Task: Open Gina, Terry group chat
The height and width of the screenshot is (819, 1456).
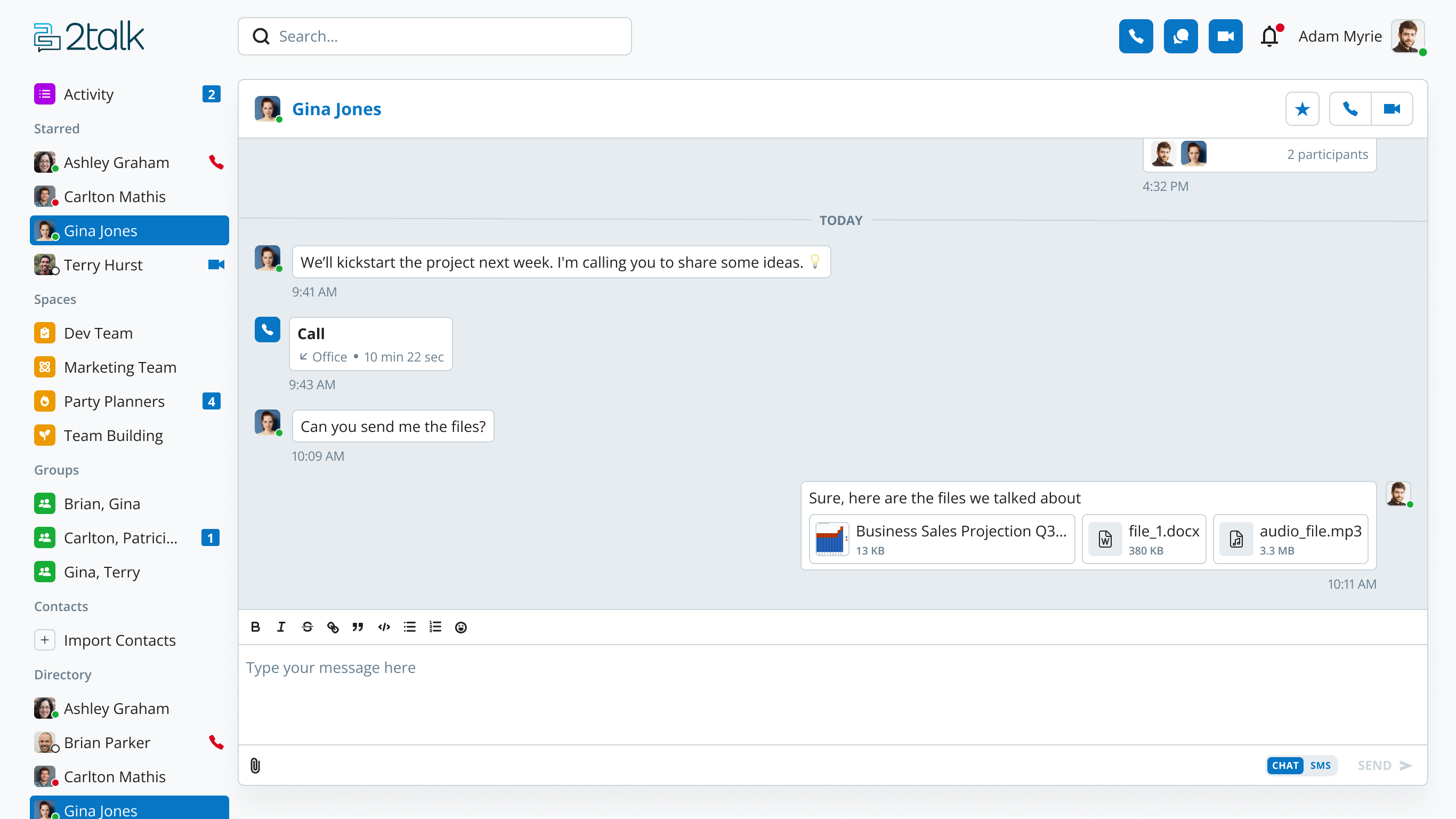Action: [129, 572]
